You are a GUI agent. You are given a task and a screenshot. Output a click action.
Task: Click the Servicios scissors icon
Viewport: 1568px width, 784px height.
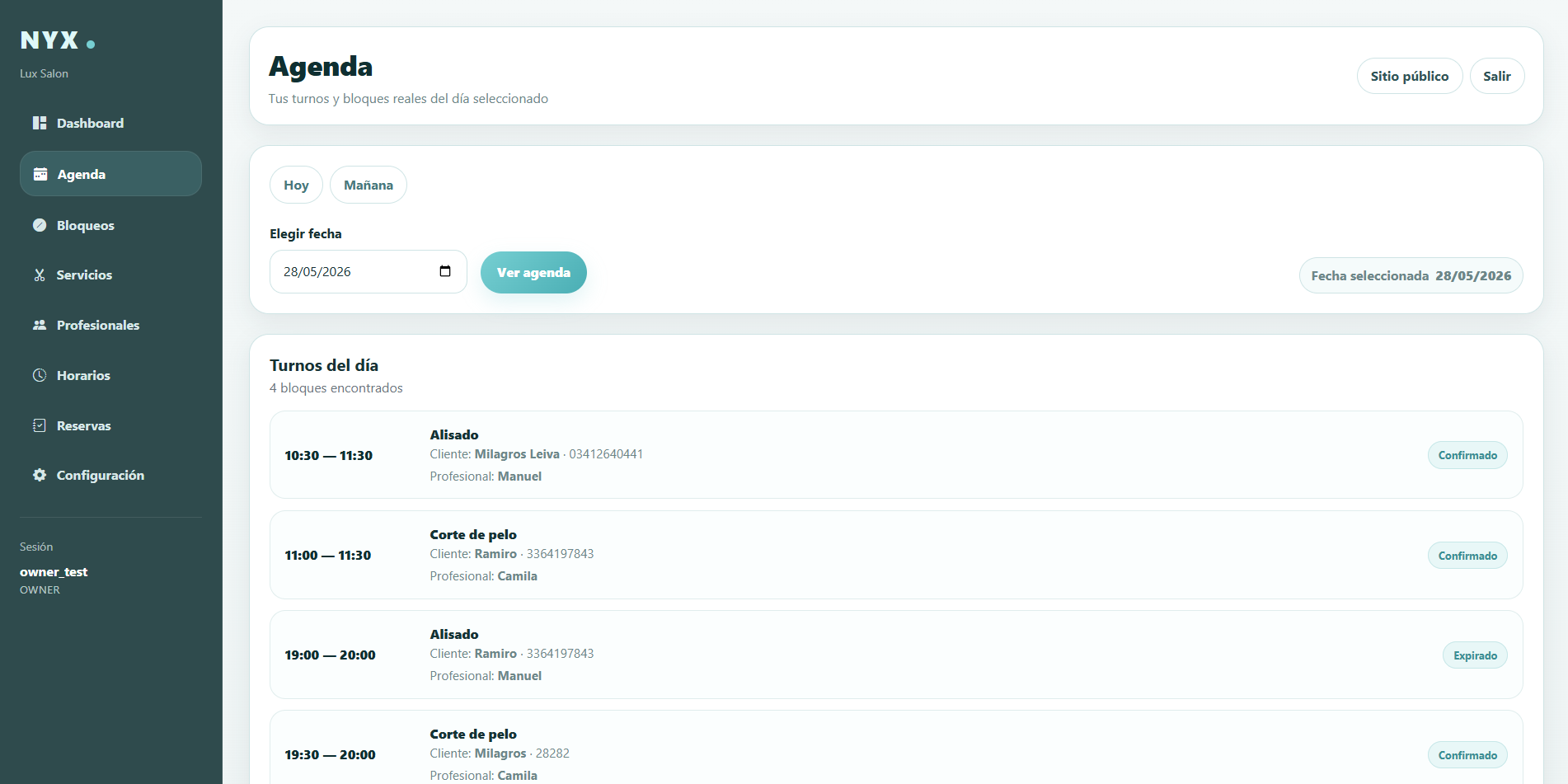40,275
